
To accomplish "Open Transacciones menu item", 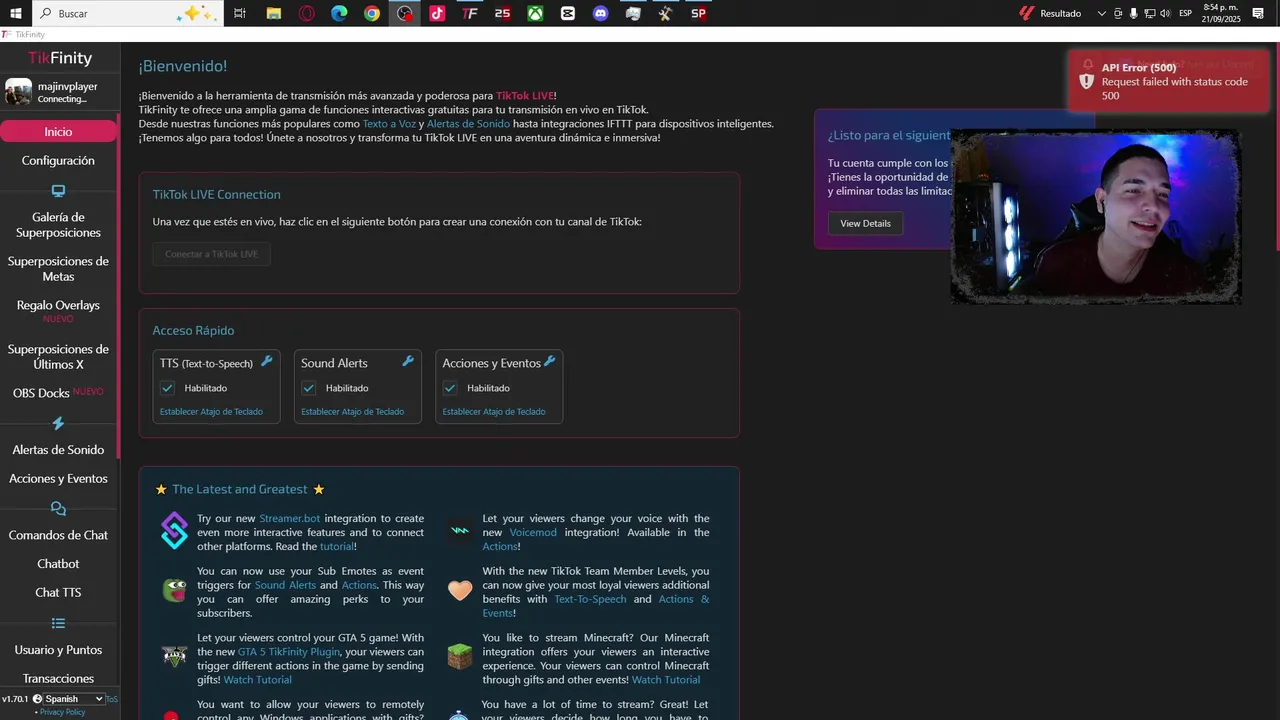I will (58, 679).
